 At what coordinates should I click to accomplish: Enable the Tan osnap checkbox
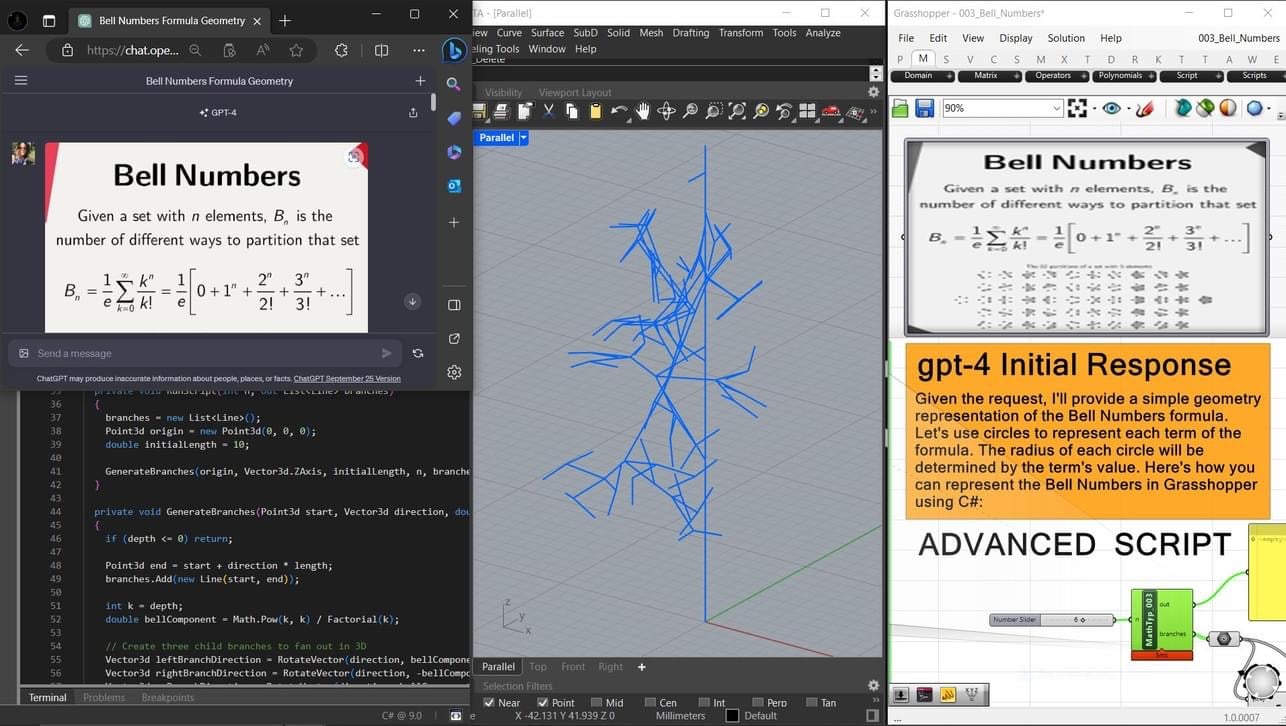pyautogui.click(x=811, y=703)
